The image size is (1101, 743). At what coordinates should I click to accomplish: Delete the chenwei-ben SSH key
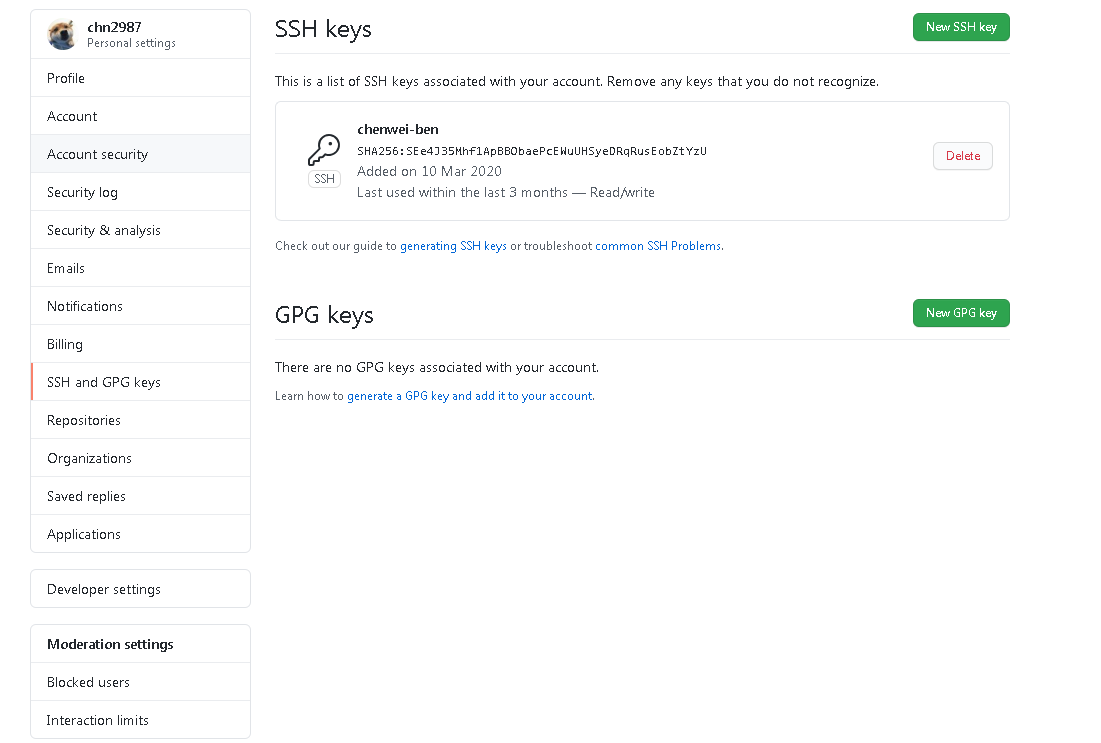[x=962, y=156]
